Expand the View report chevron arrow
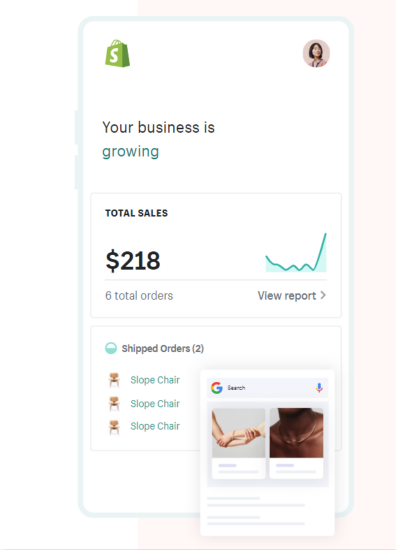 coord(323,295)
